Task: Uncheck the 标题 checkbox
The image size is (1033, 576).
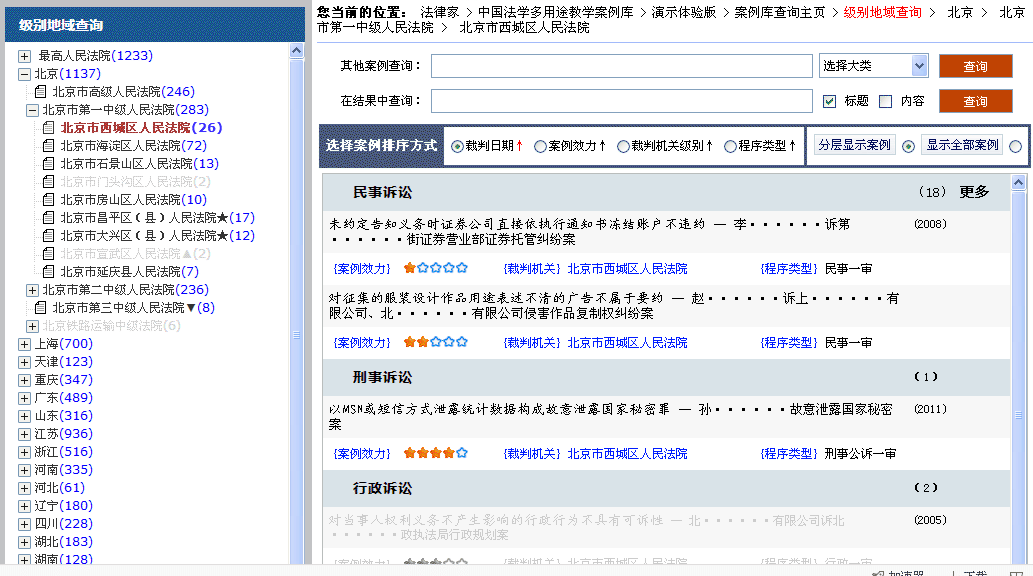Action: click(x=829, y=101)
